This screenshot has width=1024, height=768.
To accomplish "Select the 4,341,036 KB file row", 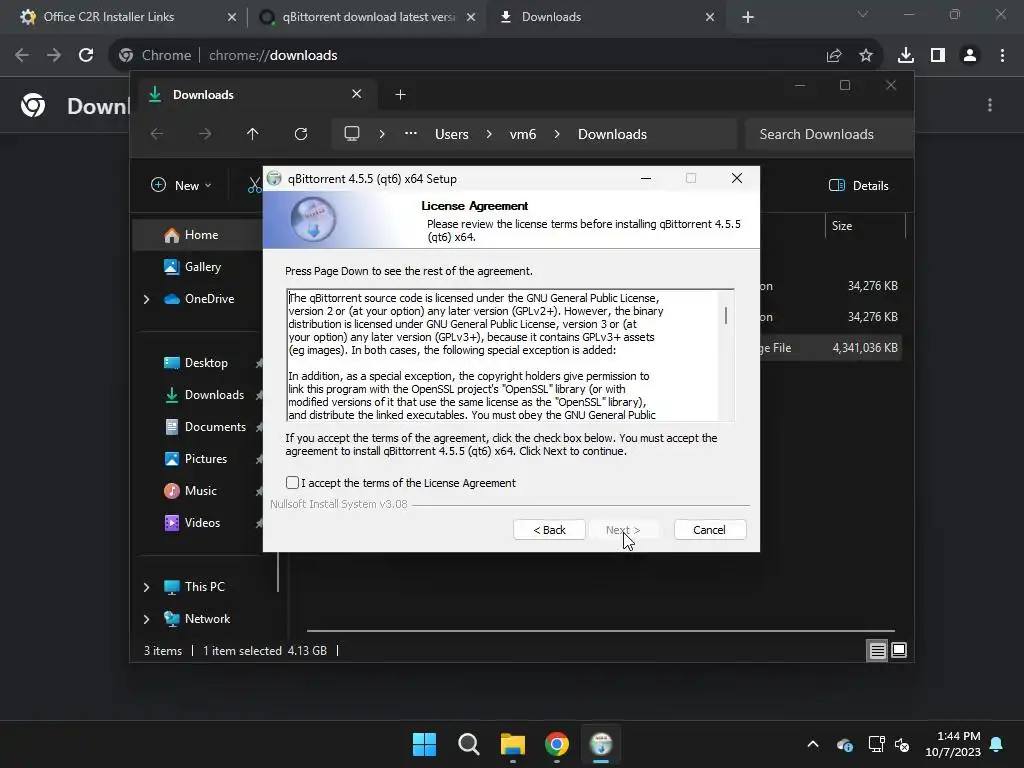I will click(x=831, y=348).
